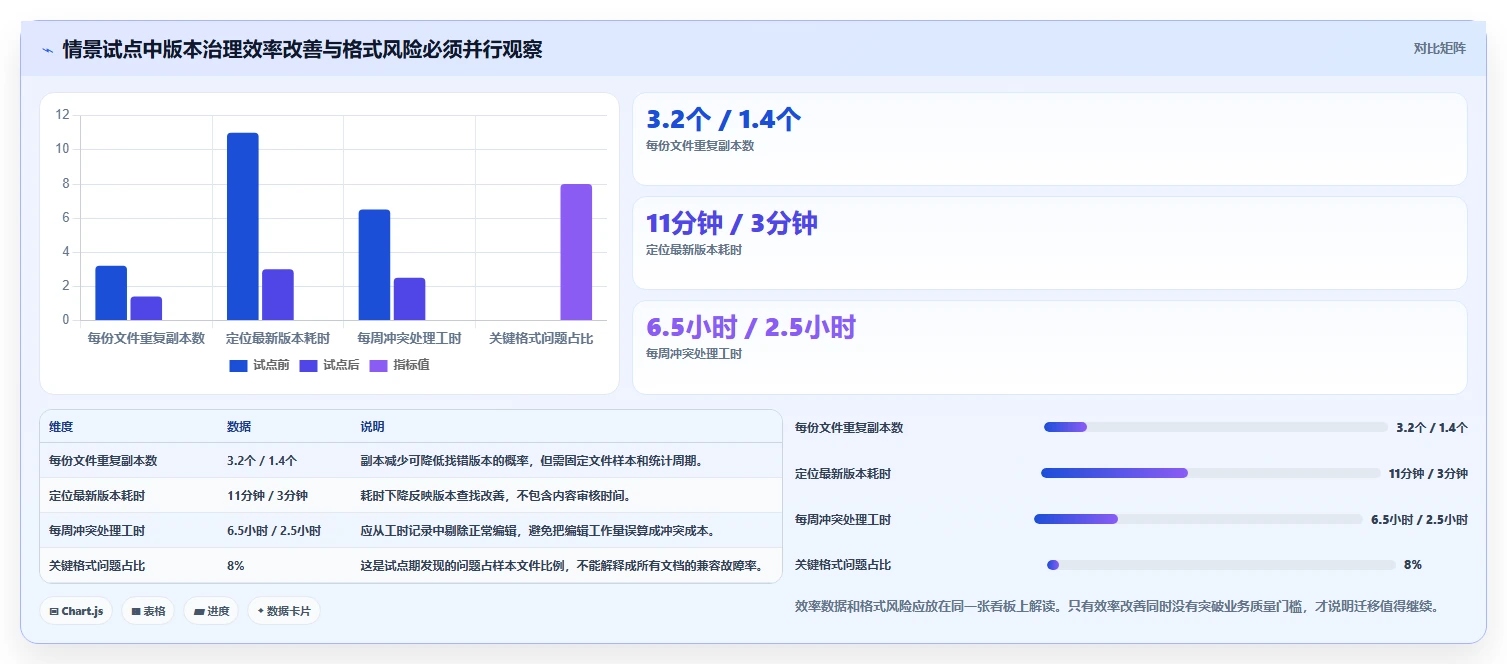
Task: Click the 数据 table column header
Action: pyautogui.click(x=239, y=427)
